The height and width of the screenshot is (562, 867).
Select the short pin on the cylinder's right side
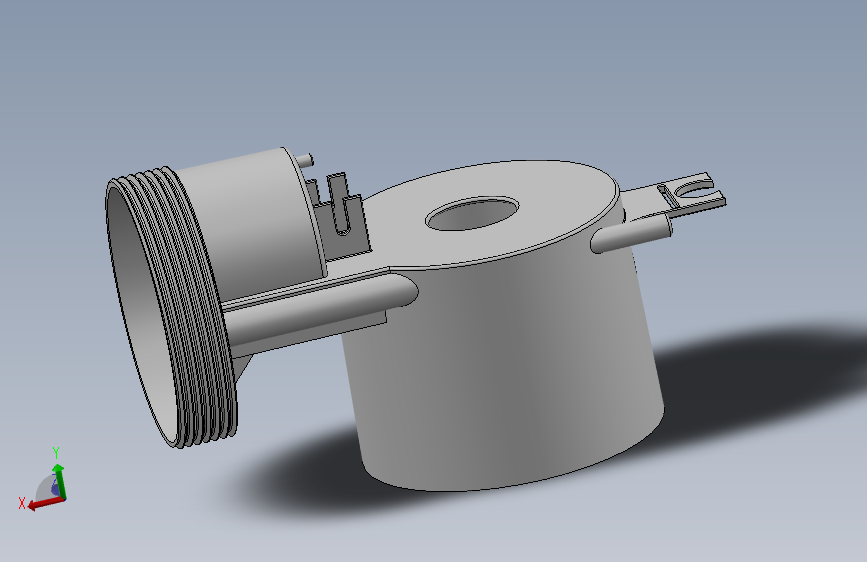630,233
